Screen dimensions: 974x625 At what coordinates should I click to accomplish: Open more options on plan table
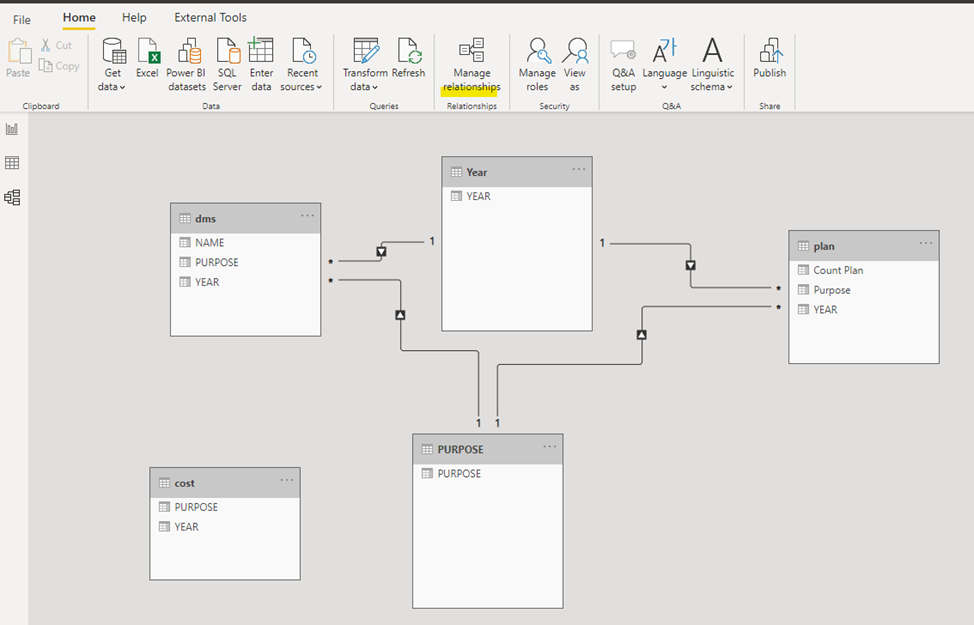[926, 244]
